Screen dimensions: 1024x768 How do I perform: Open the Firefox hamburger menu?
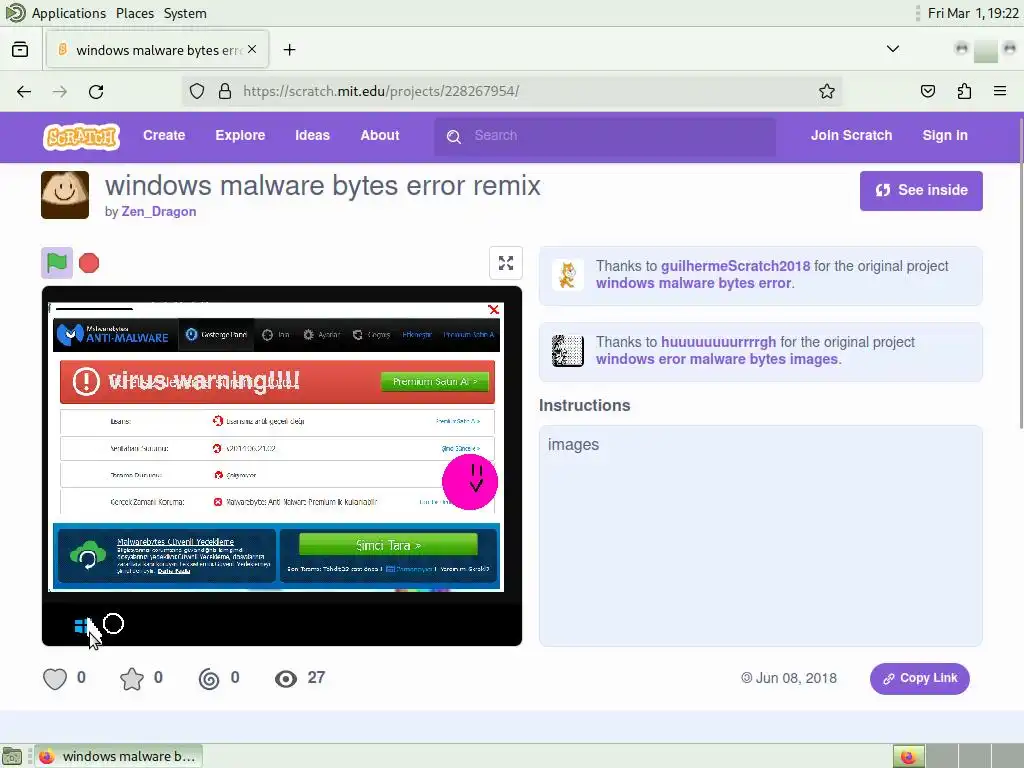pyautogui.click(x=1000, y=91)
